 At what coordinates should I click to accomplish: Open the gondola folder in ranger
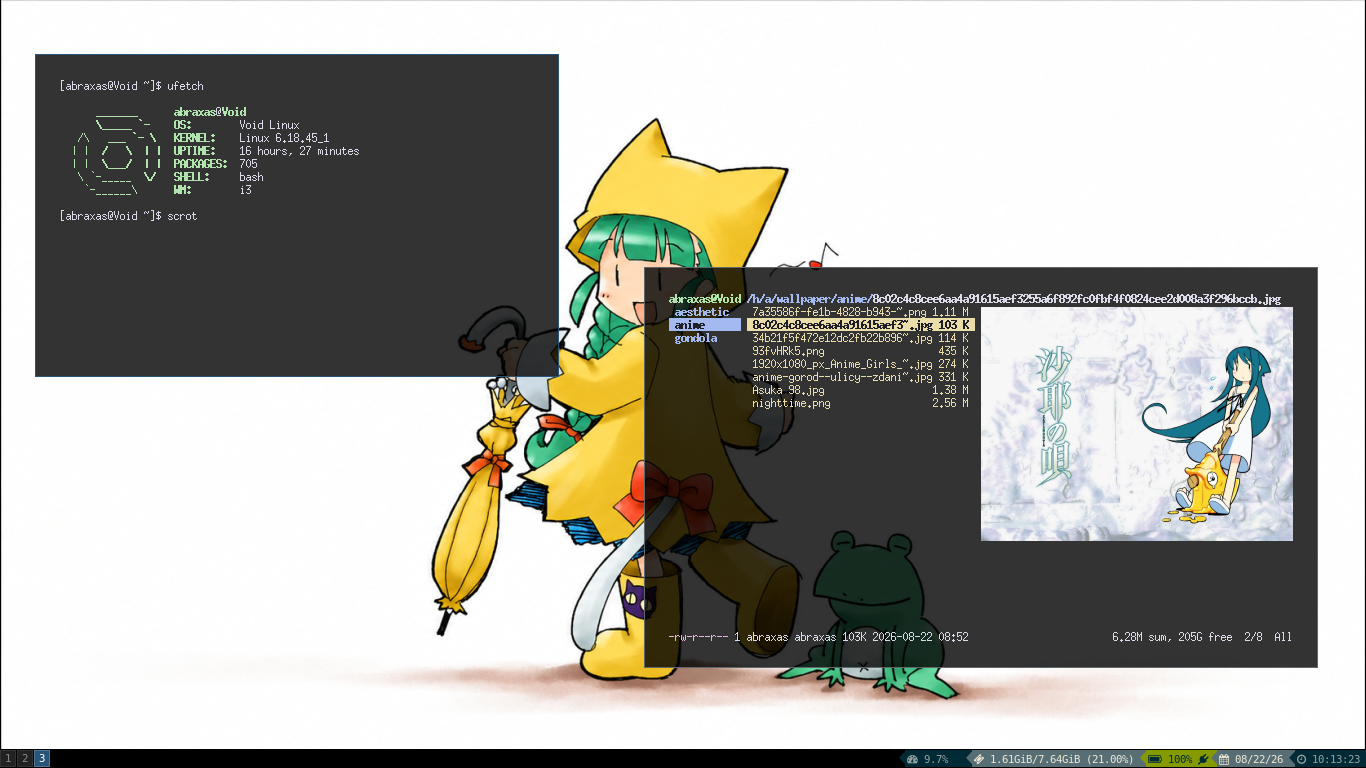pos(696,338)
